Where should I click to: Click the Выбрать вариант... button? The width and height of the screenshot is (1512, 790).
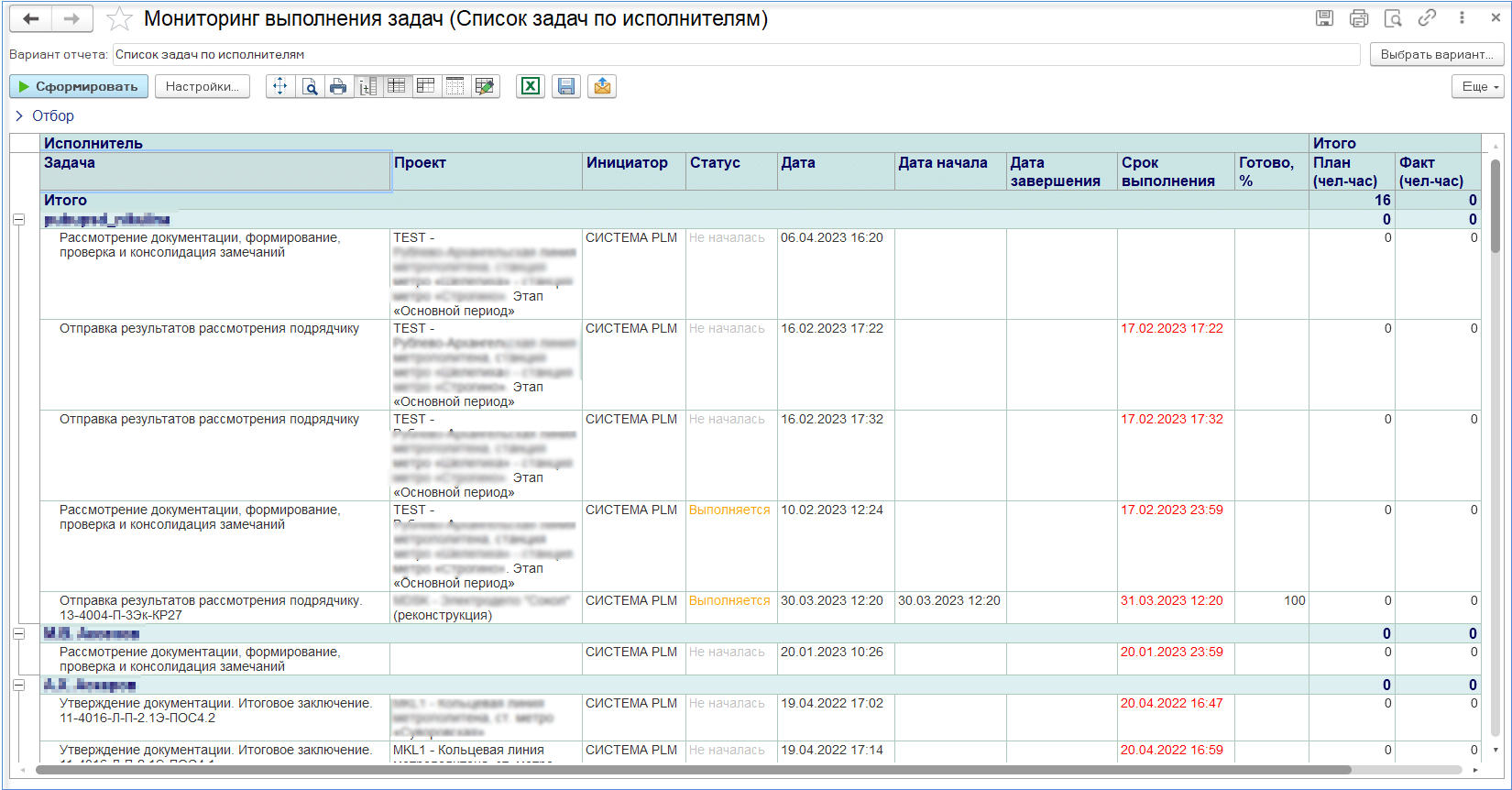click(1437, 54)
